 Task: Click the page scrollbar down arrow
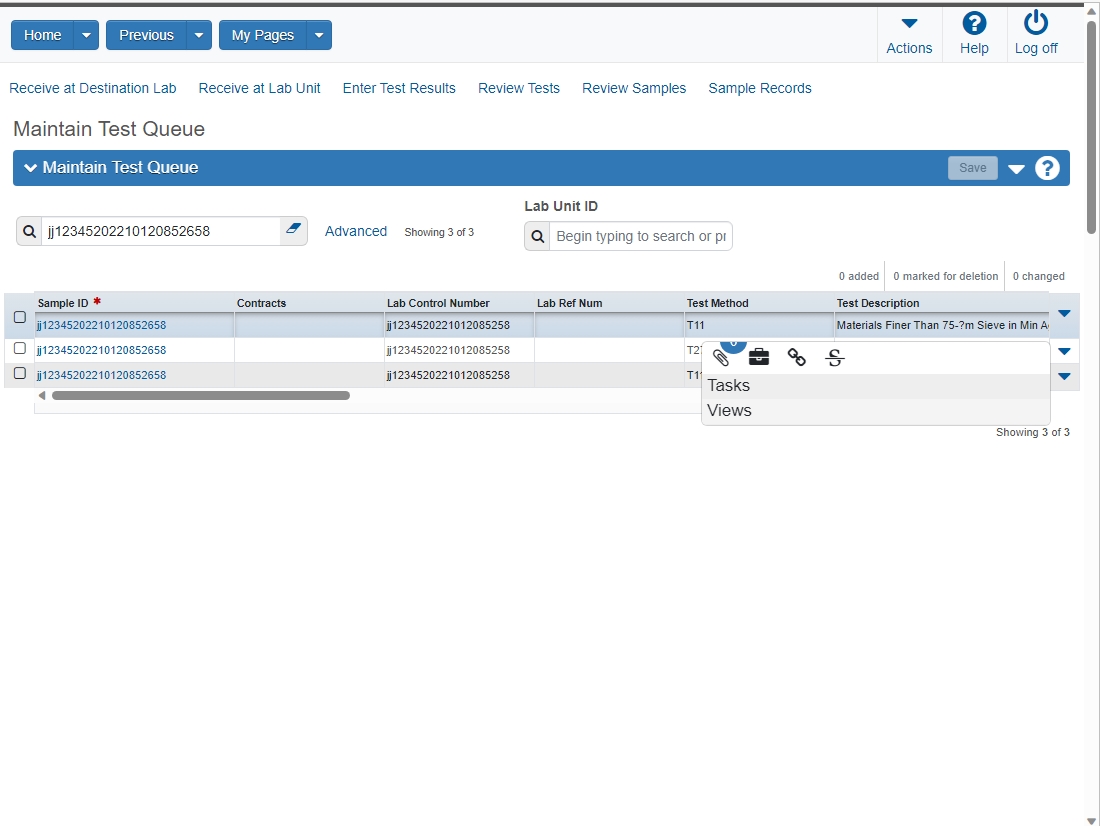pos(1091,820)
